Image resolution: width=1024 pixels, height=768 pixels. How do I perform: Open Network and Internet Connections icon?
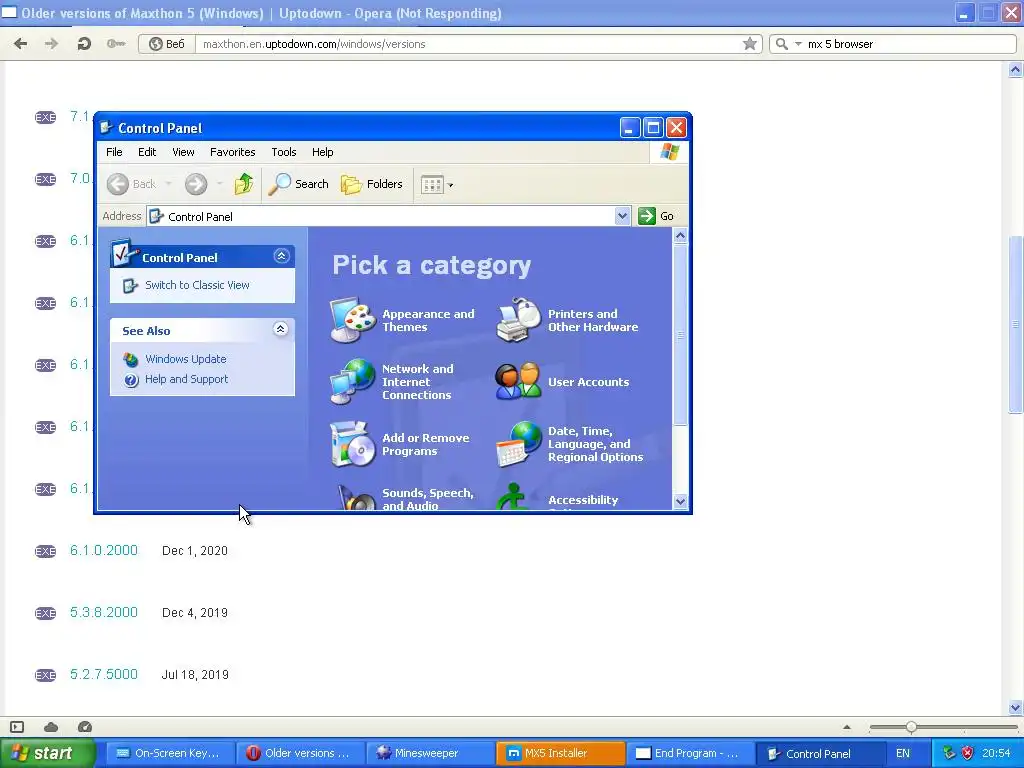tap(352, 381)
